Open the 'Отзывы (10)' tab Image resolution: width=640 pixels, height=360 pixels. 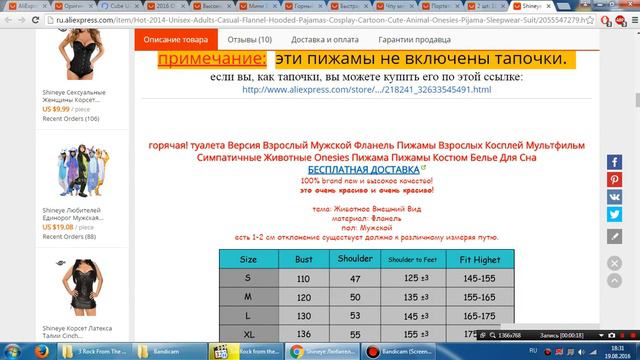250,40
